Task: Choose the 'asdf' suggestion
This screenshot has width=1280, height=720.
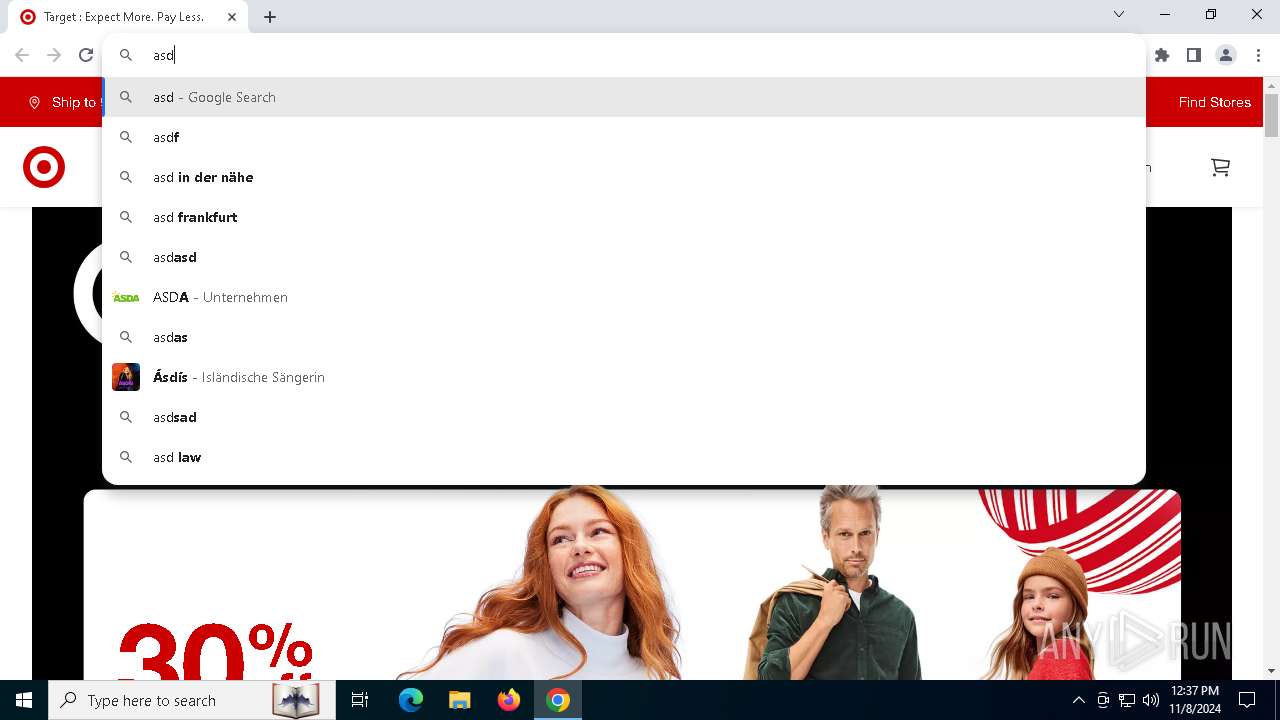Action: pos(624,137)
